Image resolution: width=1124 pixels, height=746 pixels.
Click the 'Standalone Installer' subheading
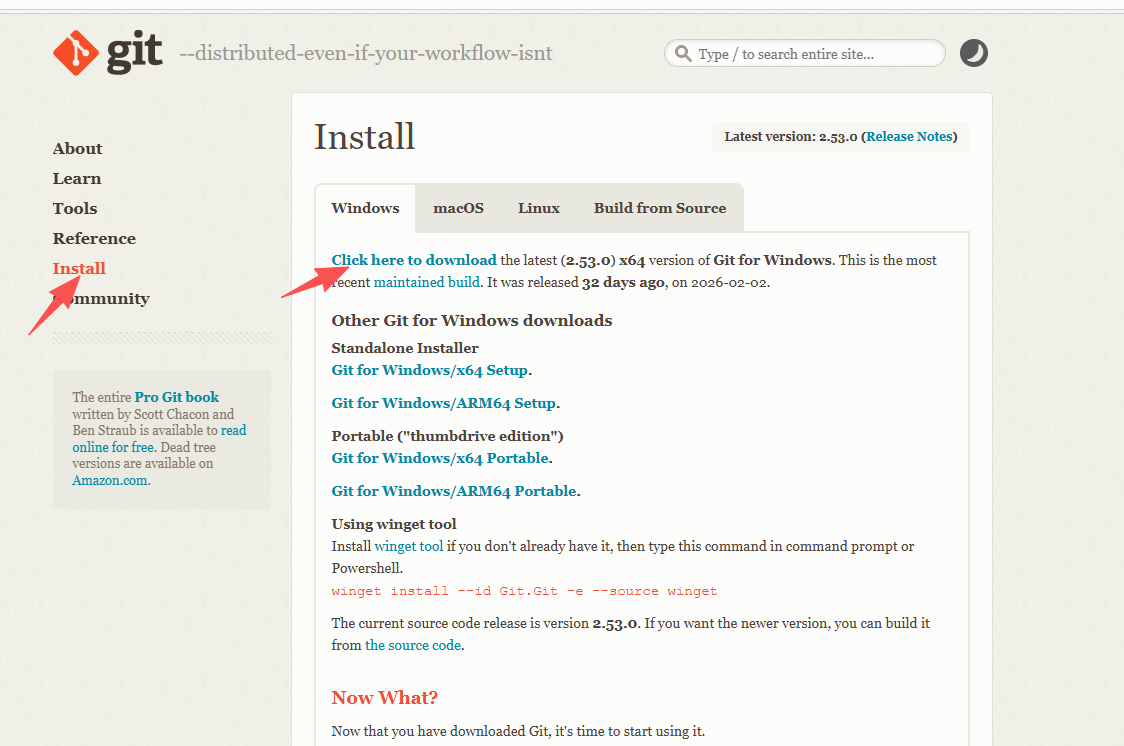click(x=405, y=348)
